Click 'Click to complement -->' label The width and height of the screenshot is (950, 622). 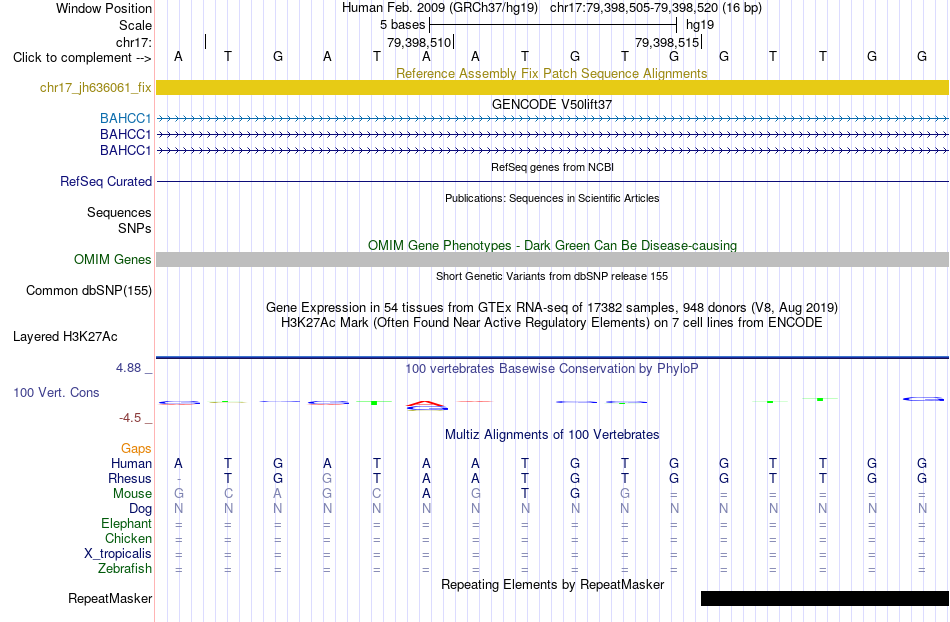click(x=82, y=58)
